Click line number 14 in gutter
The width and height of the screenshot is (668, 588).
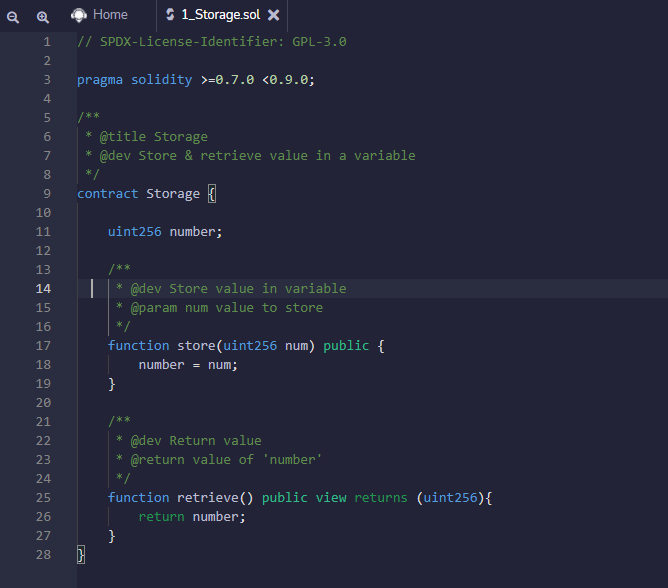tap(43, 289)
